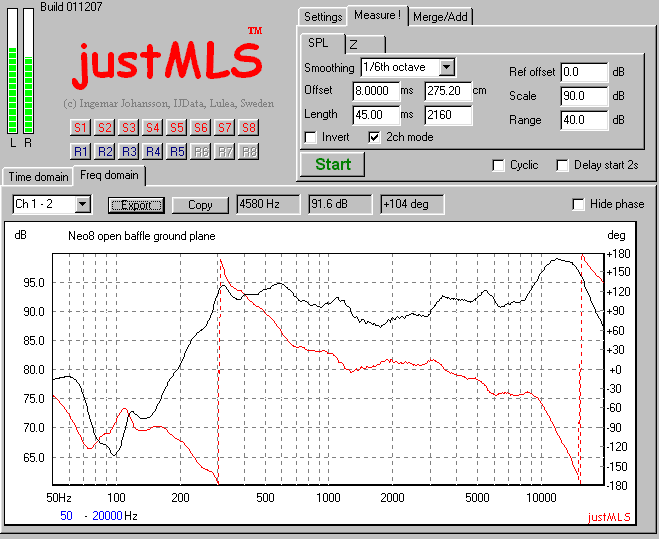This screenshot has width=659, height=539.
Task: Click the Length samples field showing 2160
Action: pos(448,115)
